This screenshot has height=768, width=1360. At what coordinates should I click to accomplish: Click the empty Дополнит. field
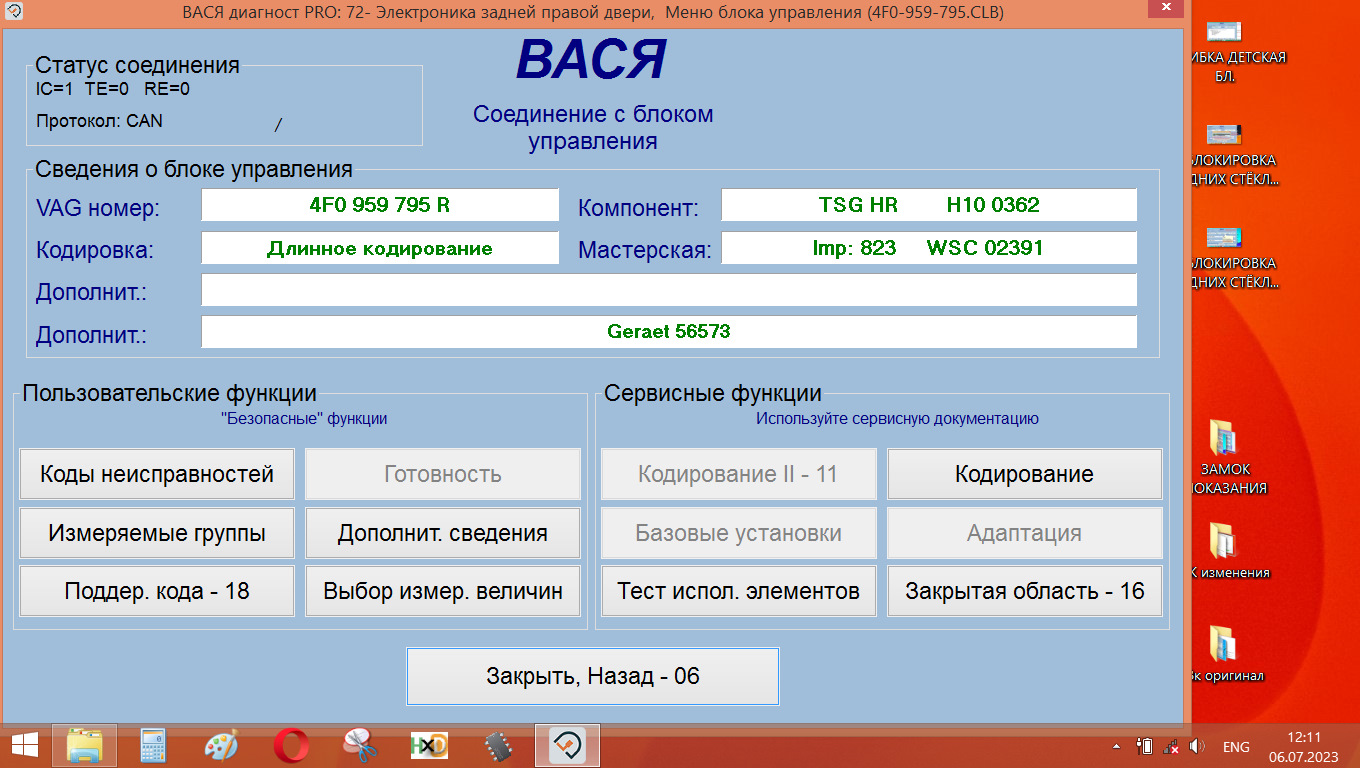(x=669, y=290)
